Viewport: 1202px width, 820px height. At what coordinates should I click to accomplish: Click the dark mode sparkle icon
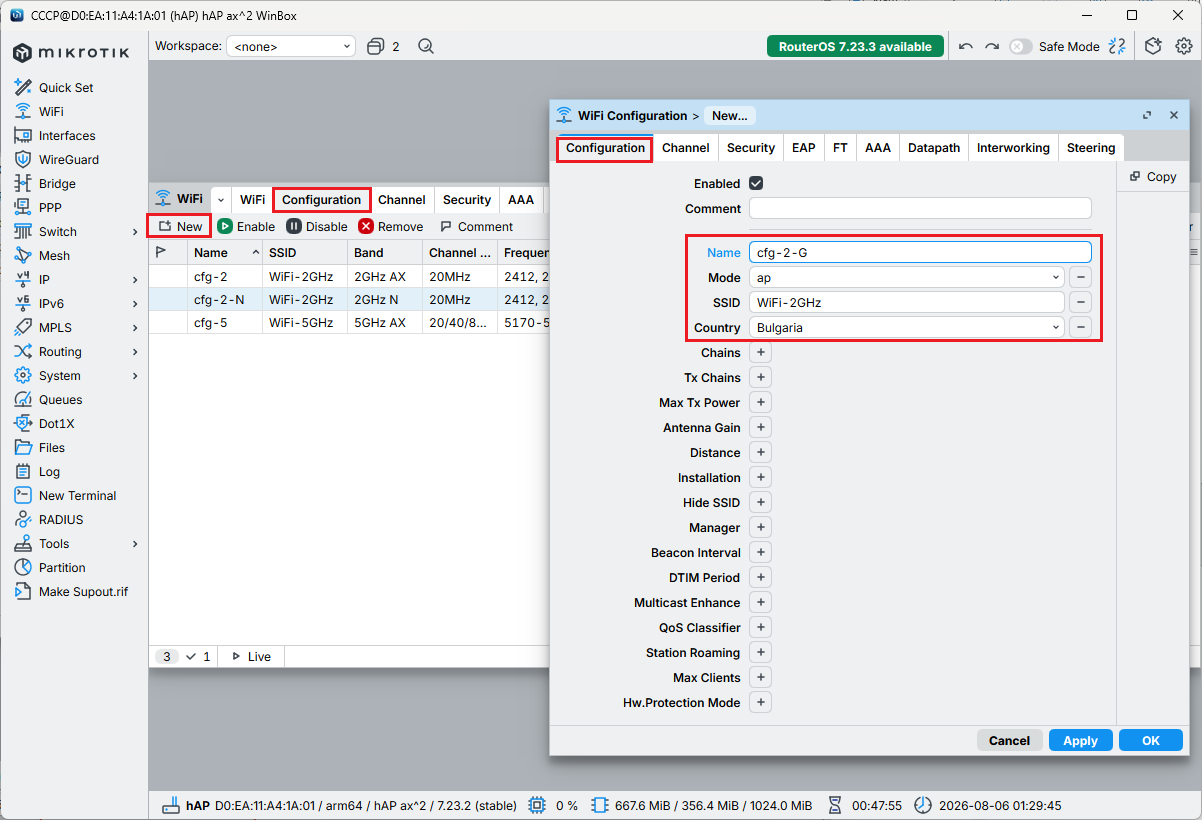click(x=1117, y=46)
